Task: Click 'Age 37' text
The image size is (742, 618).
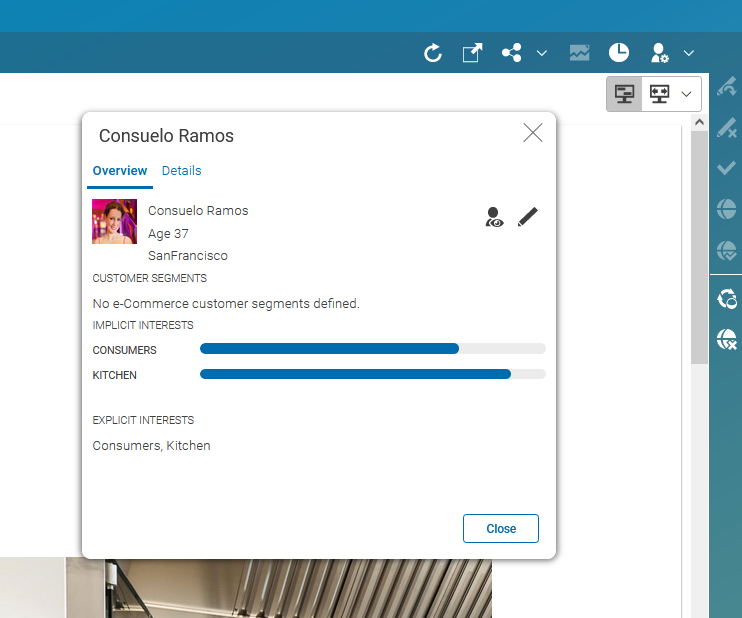Action: pos(168,234)
